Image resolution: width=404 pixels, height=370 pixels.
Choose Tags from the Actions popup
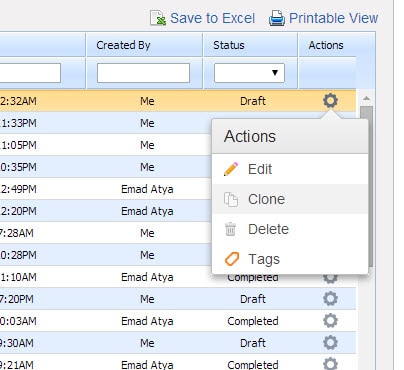click(x=290, y=259)
